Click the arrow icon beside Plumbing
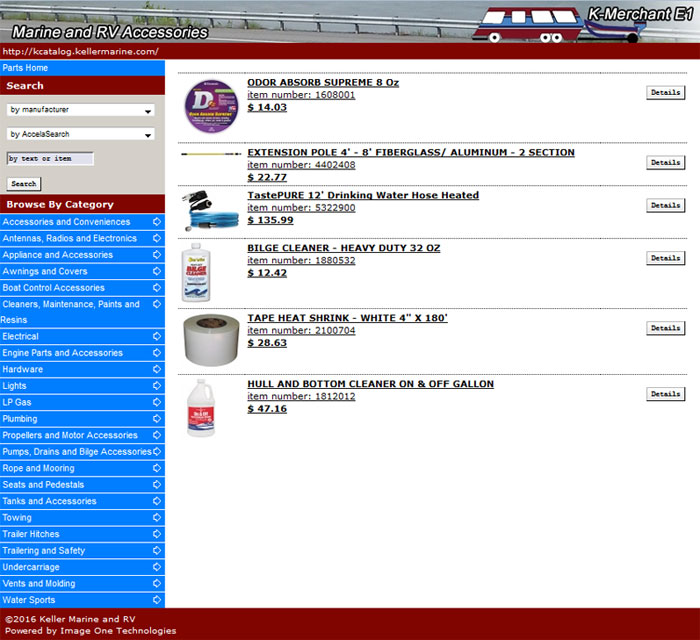The width and height of the screenshot is (700, 640). 157,419
